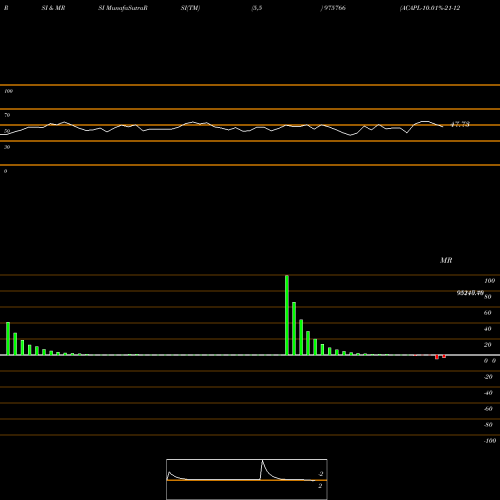Click the MR axis label 40
The image size is (500, 500).
tap(487, 329)
